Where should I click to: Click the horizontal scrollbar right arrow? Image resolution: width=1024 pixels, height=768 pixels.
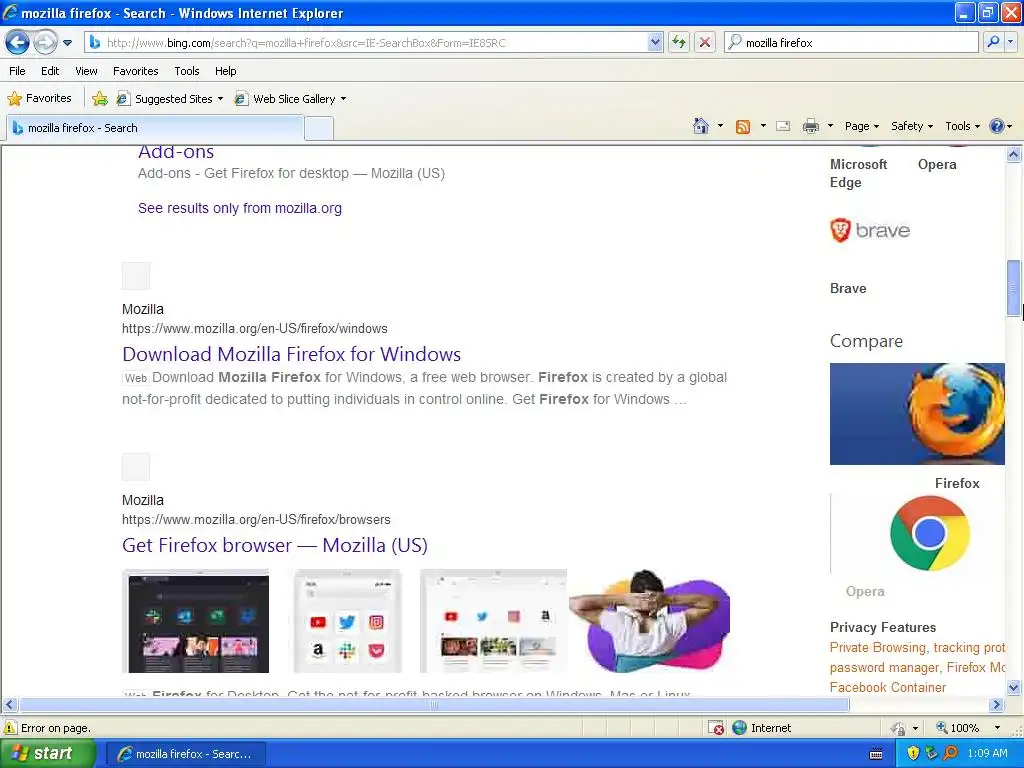coord(997,705)
